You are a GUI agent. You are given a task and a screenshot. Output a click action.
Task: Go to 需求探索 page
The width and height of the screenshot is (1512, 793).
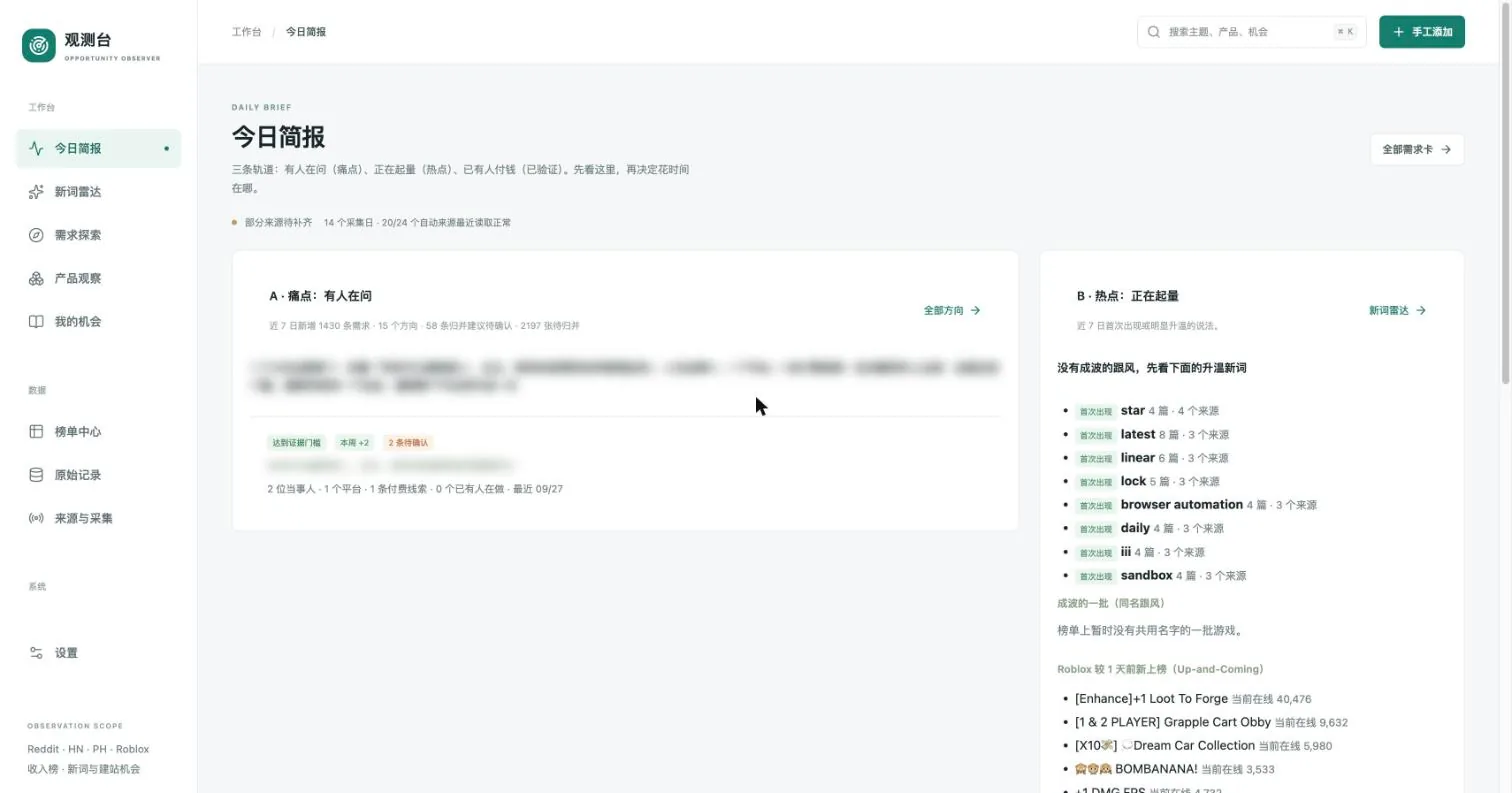click(99, 235)
